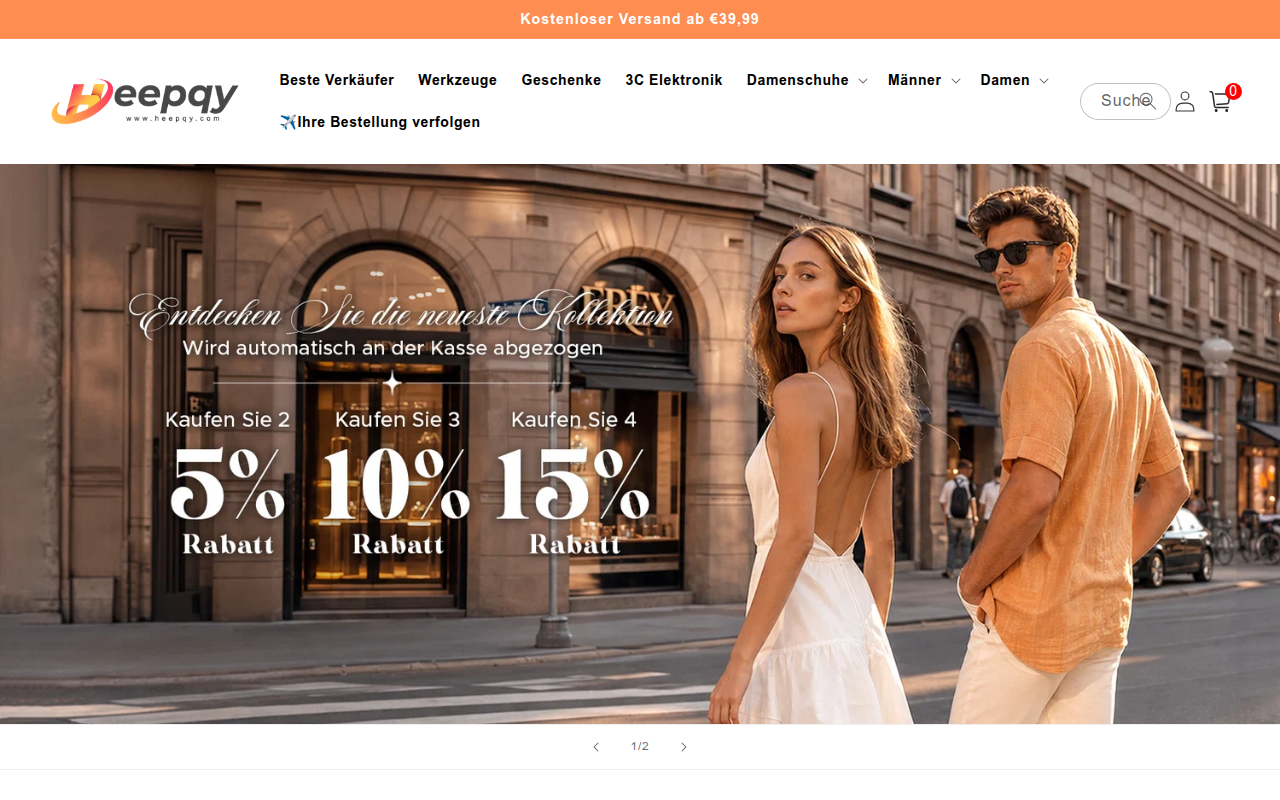
Task: Open Werkzeuge menu item
Action: [x=457, y=80]
